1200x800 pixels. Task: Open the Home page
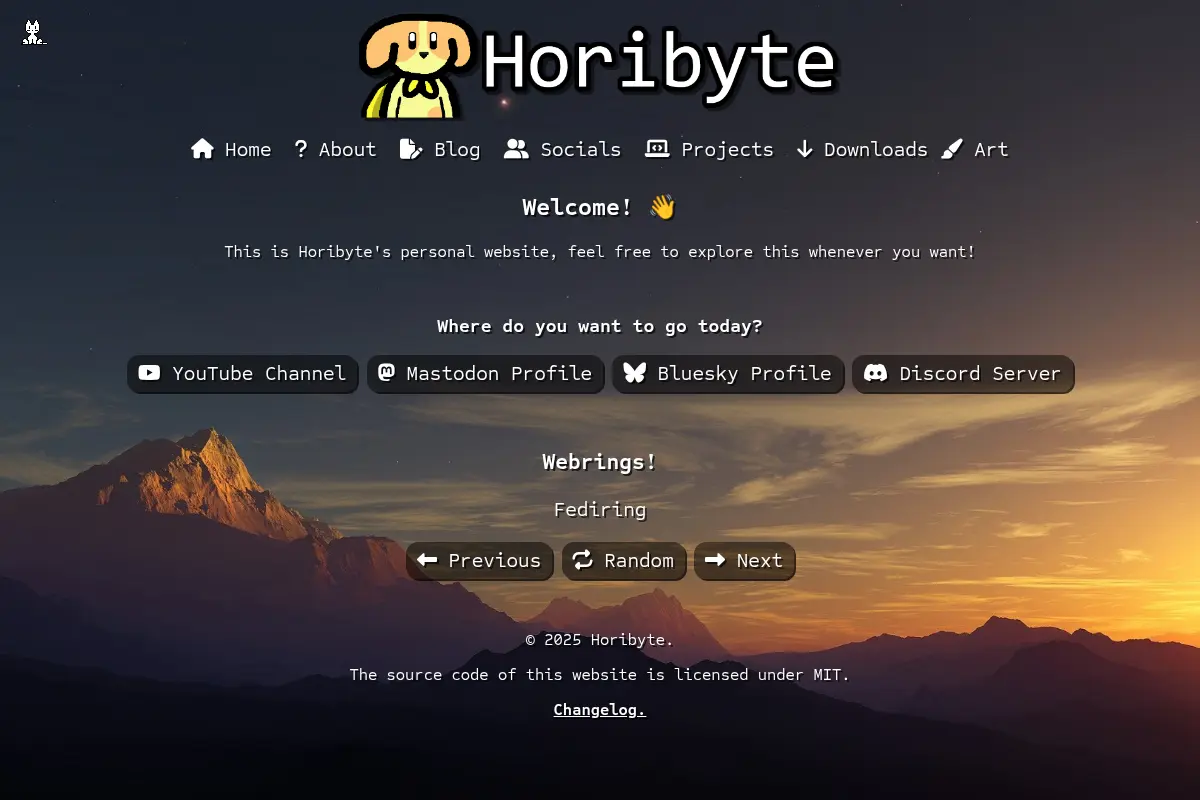[231, 149]
